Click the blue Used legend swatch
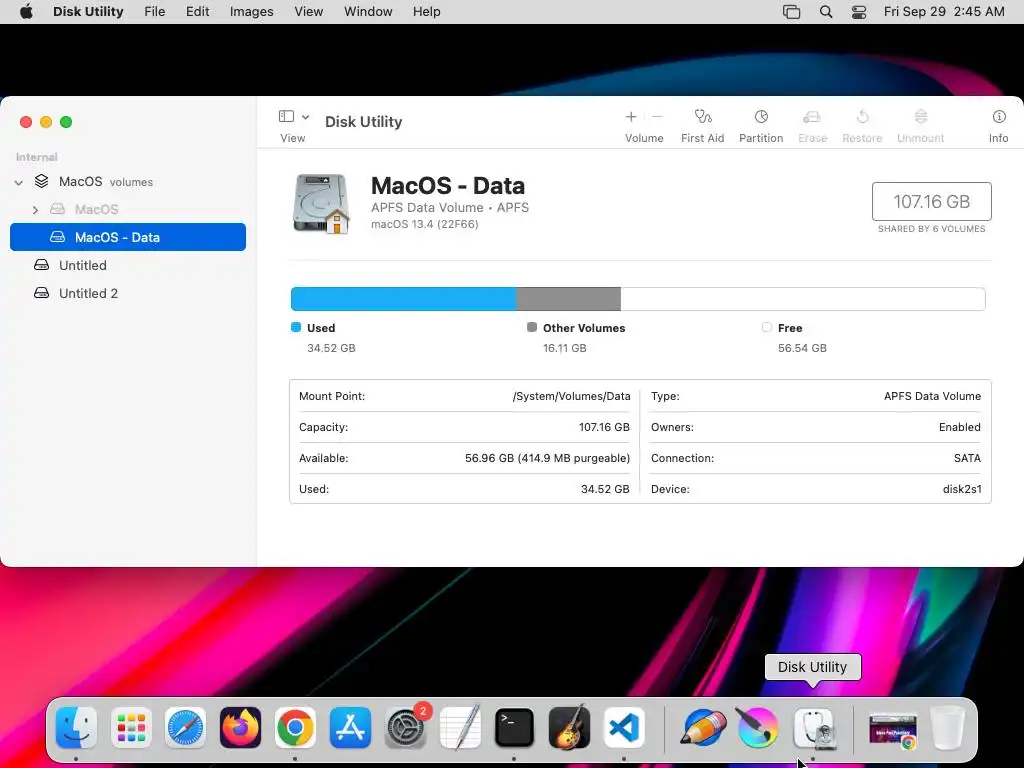 click(x=296, y=327)
